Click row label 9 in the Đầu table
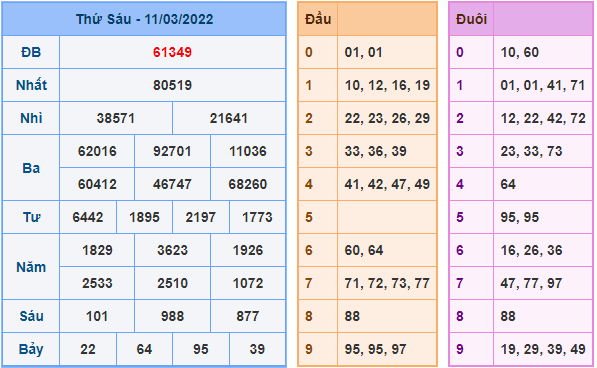Image resolution: width=597 pixels, height=368 pixels. (x=309, y=349)
